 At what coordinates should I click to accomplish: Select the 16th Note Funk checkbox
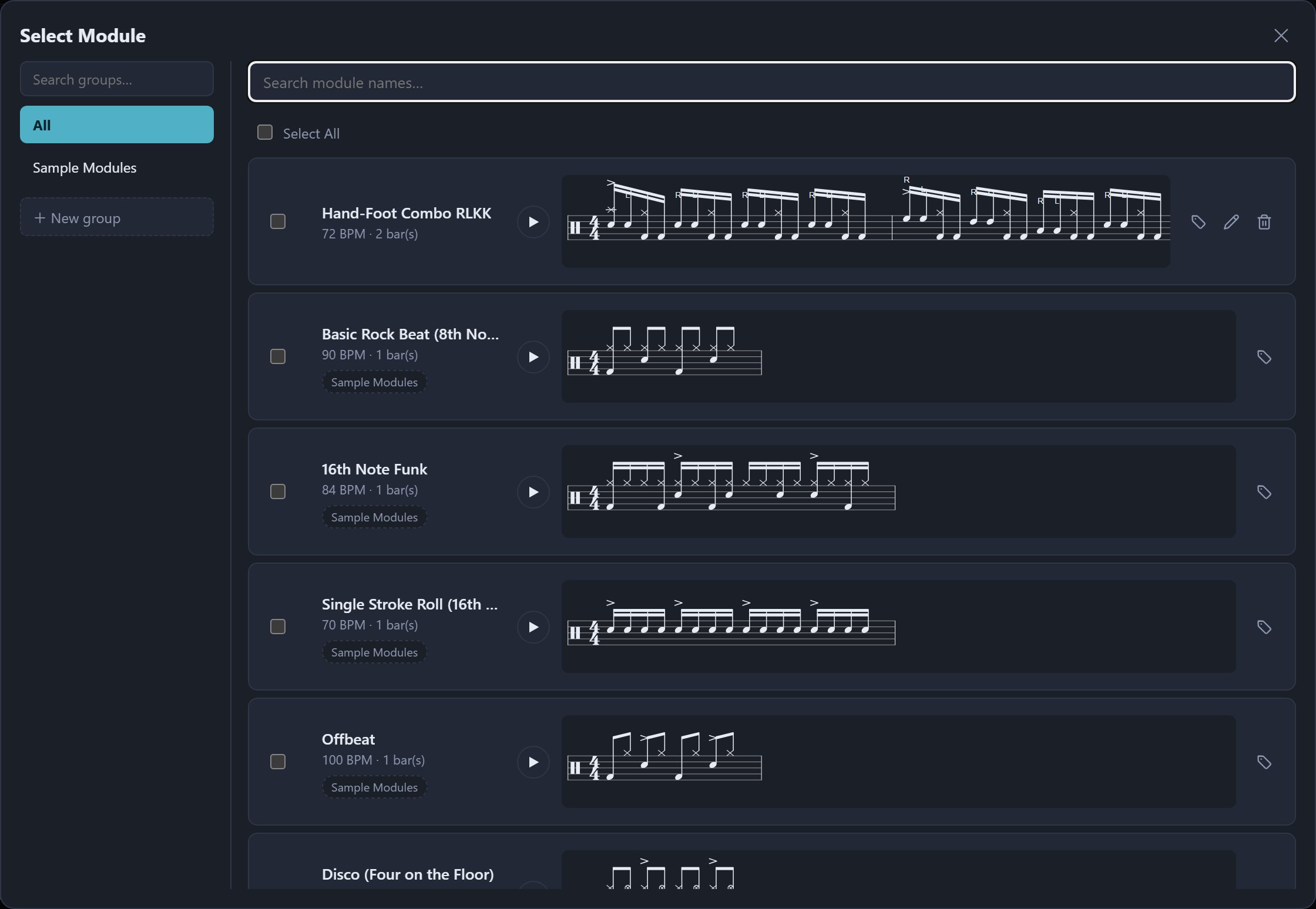(x=278, y=491)
